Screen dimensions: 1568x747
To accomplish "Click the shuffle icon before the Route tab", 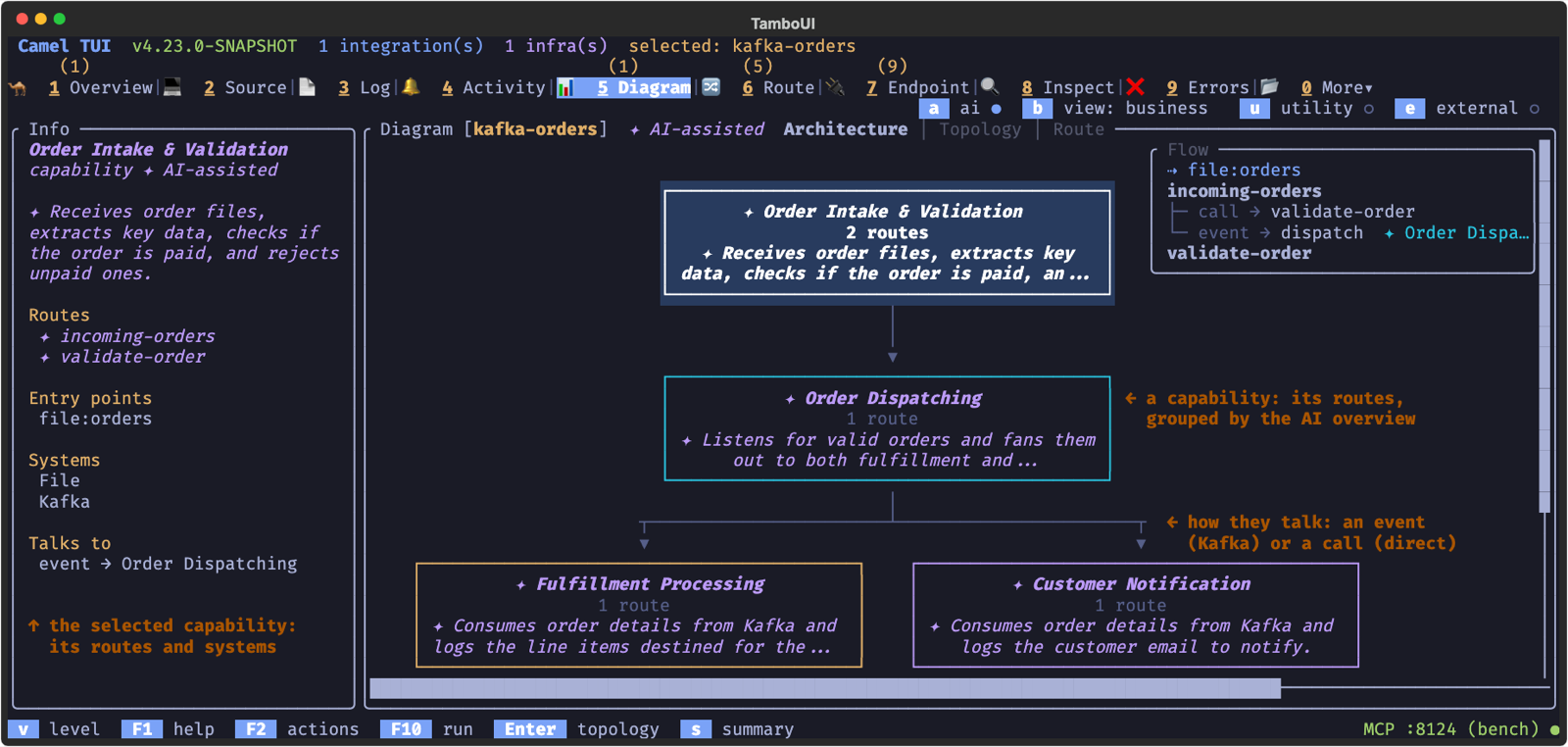I will pyautogui.click(x=711, y=87).
